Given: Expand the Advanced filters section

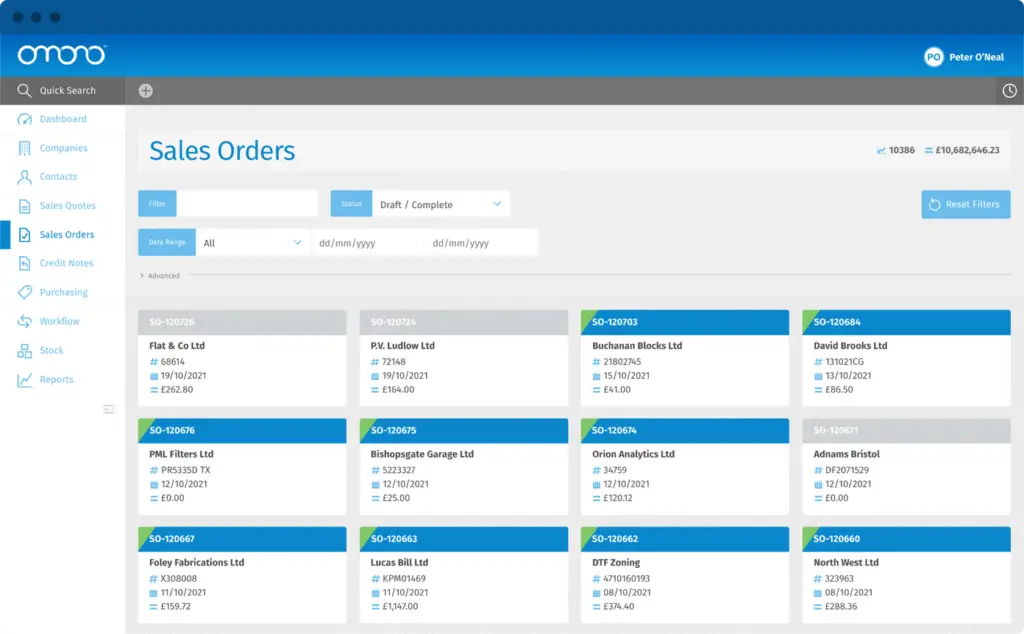Looking at the screenshot, I should coord(159,276).
